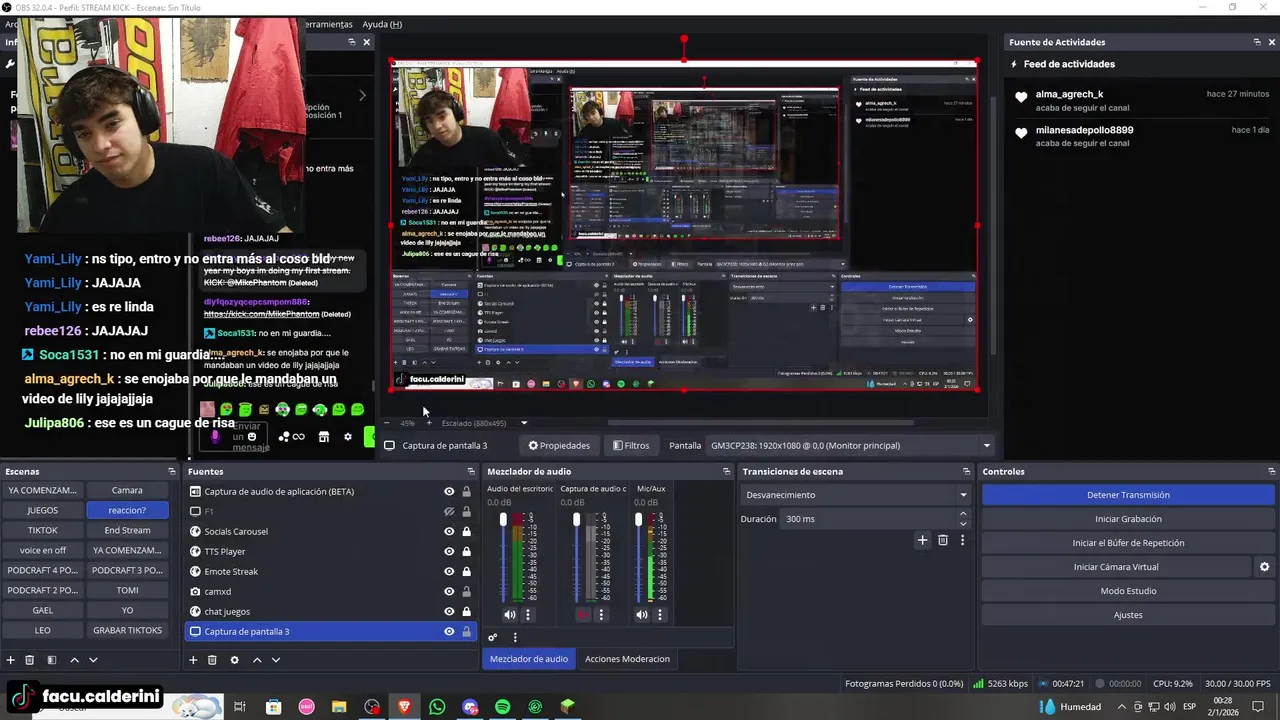Add a scene transition with plus icon
This screenshot has width=1280, height=720.
[922, 540]
